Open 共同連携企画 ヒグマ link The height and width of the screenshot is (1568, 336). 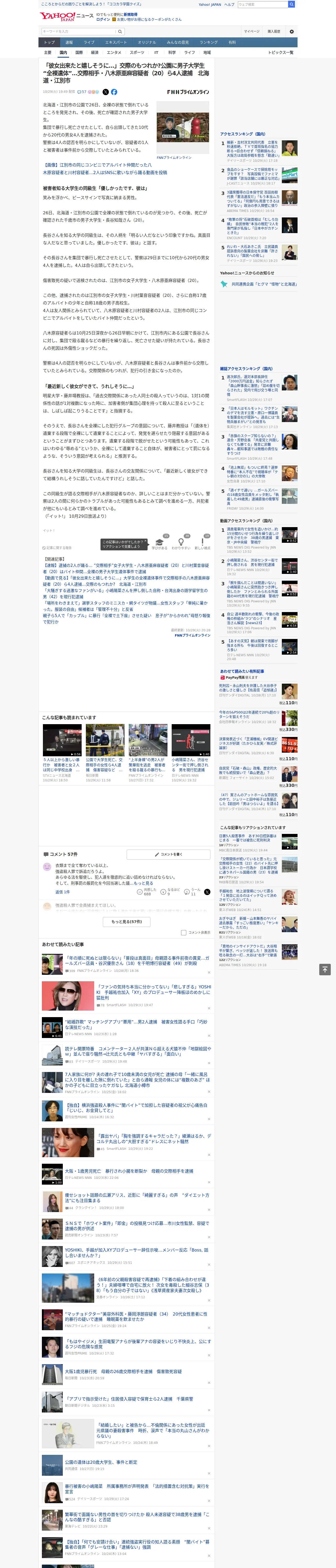(264, 284)
